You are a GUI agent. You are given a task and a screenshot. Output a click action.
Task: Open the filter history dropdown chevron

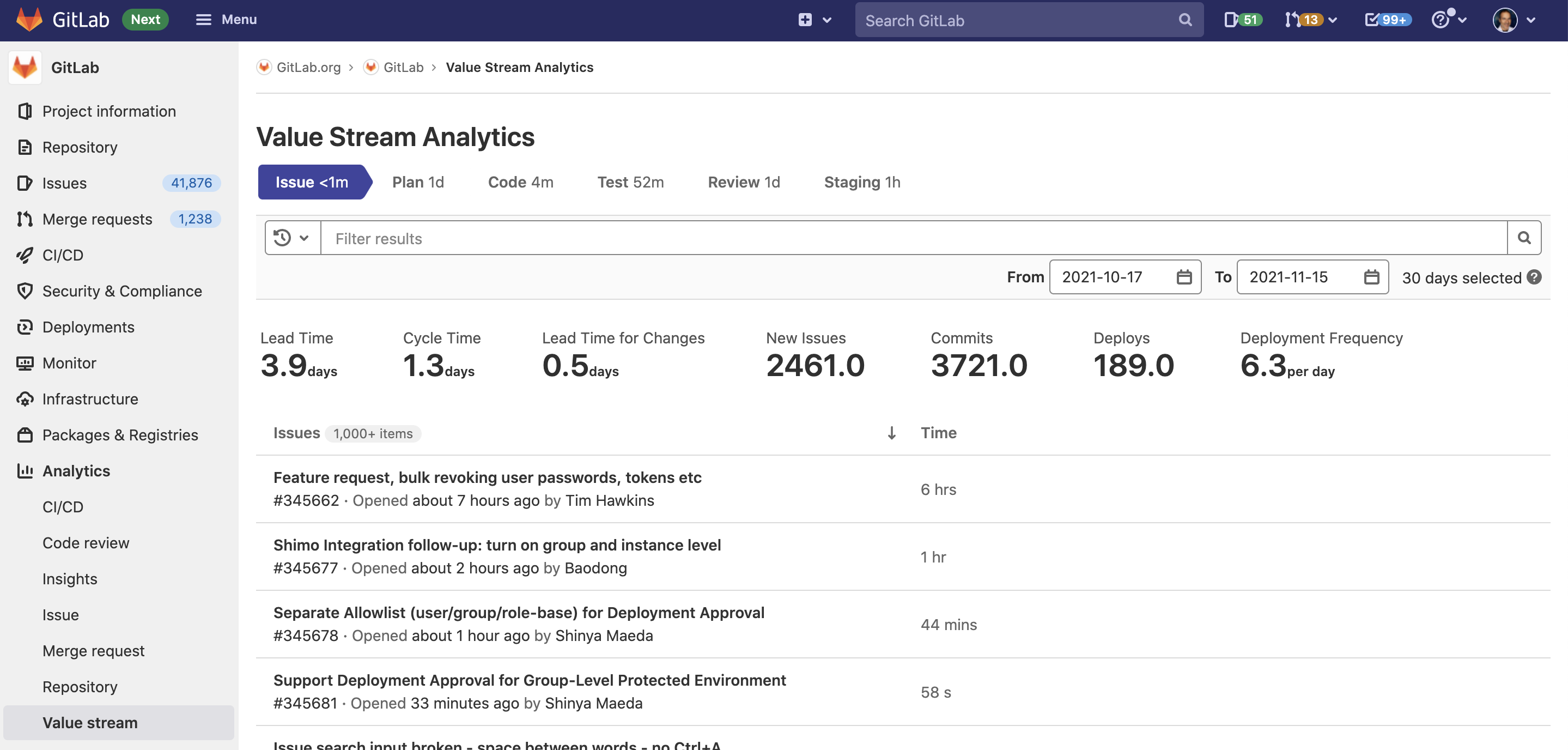305,238
